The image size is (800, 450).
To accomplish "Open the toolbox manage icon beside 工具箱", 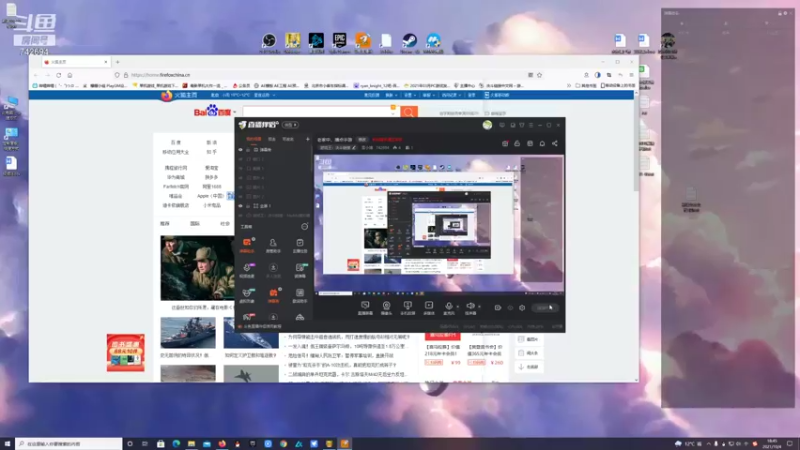I will pos(305,227).
